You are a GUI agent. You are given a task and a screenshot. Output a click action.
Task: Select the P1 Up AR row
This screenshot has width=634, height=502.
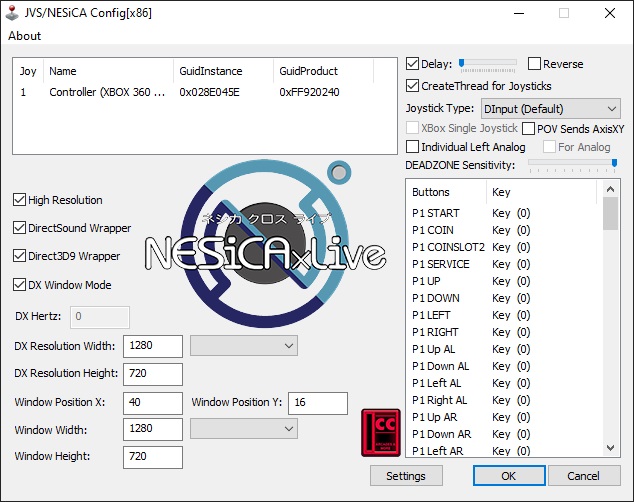pyautogui.click(x=503, y=417)
